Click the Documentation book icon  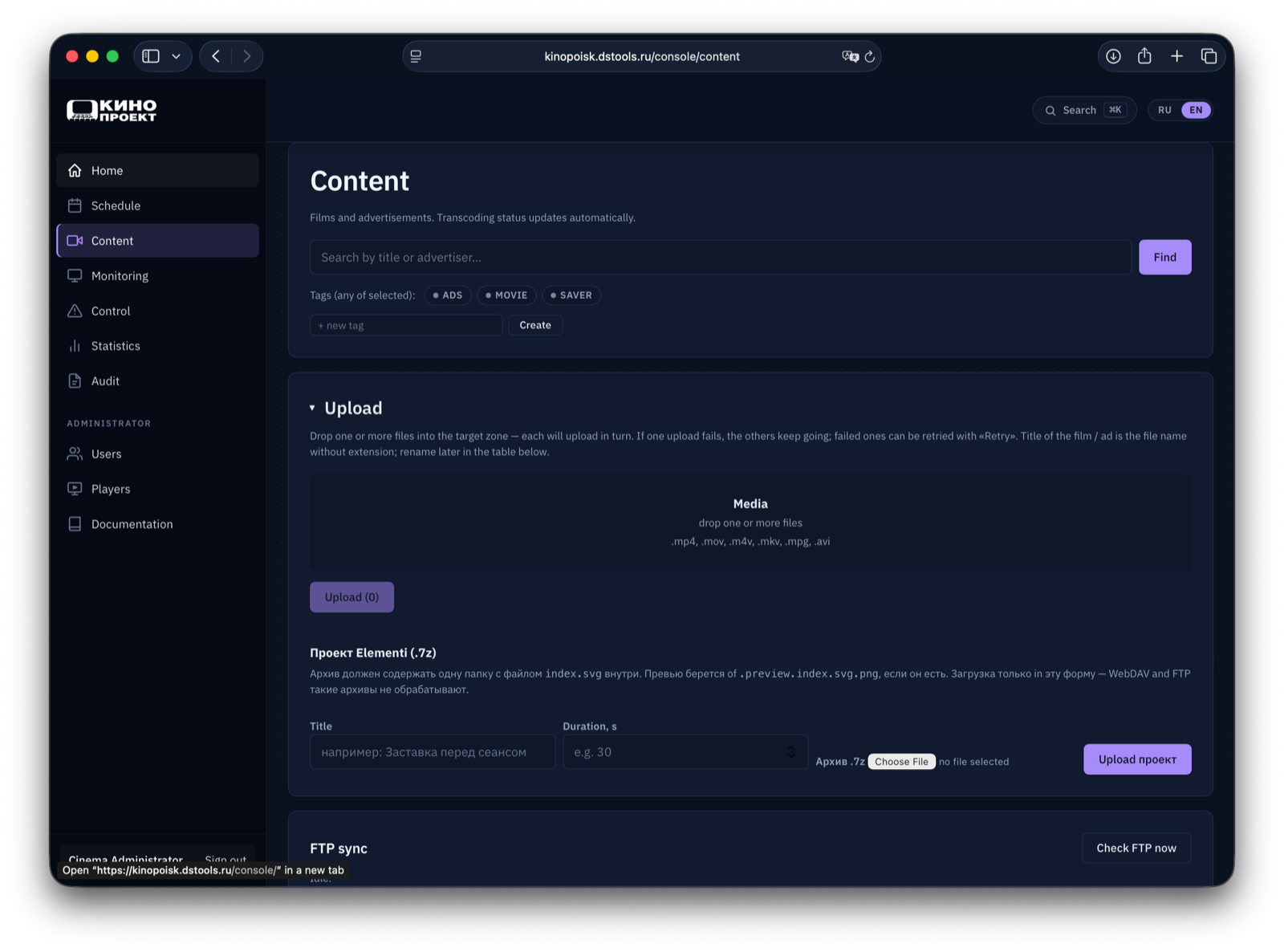pyautogui.click(x=75, y=524)
